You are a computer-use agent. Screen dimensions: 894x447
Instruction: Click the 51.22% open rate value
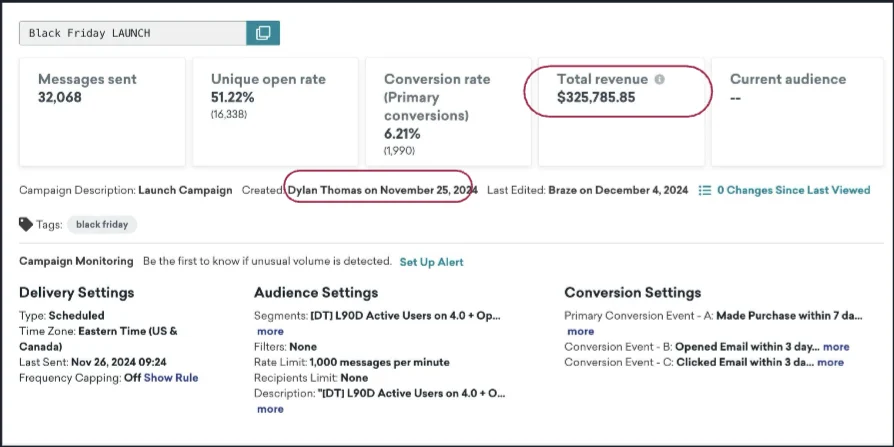pos(233,97)
